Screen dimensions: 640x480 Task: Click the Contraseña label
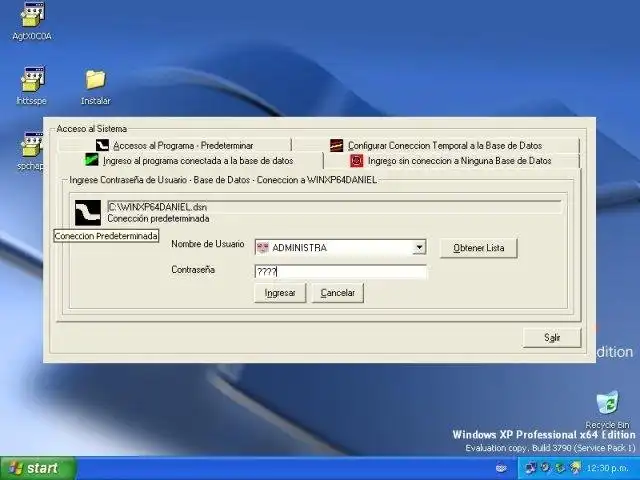(193, 269)
